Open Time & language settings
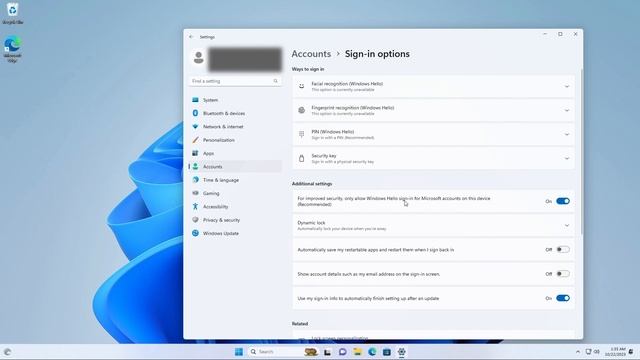The width and height of the screenshot is (640, 360). click(235, 180)
